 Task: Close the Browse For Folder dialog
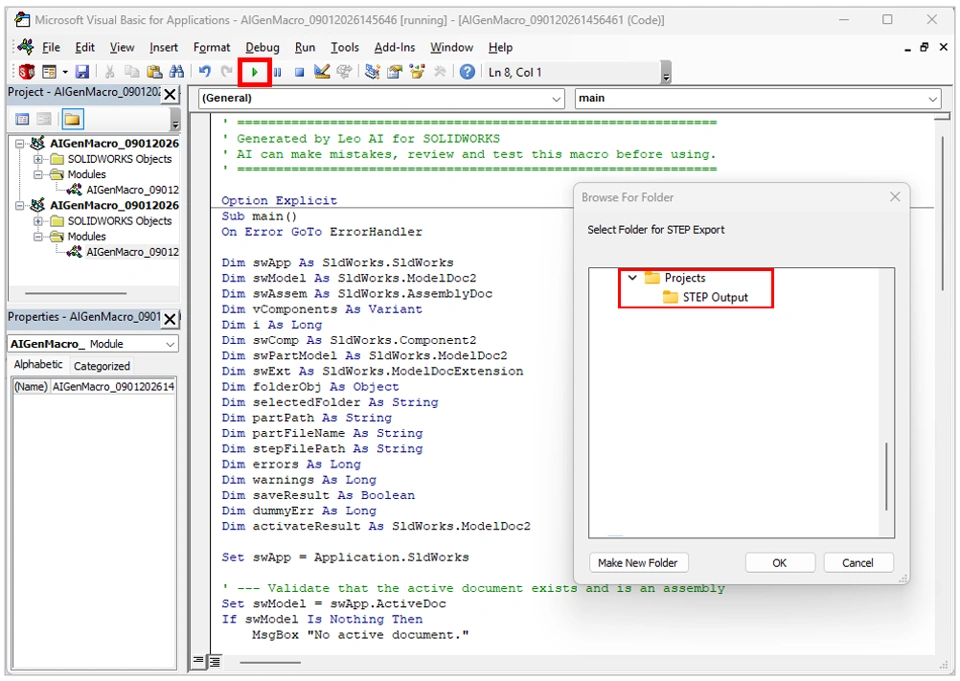coord(895,197)
